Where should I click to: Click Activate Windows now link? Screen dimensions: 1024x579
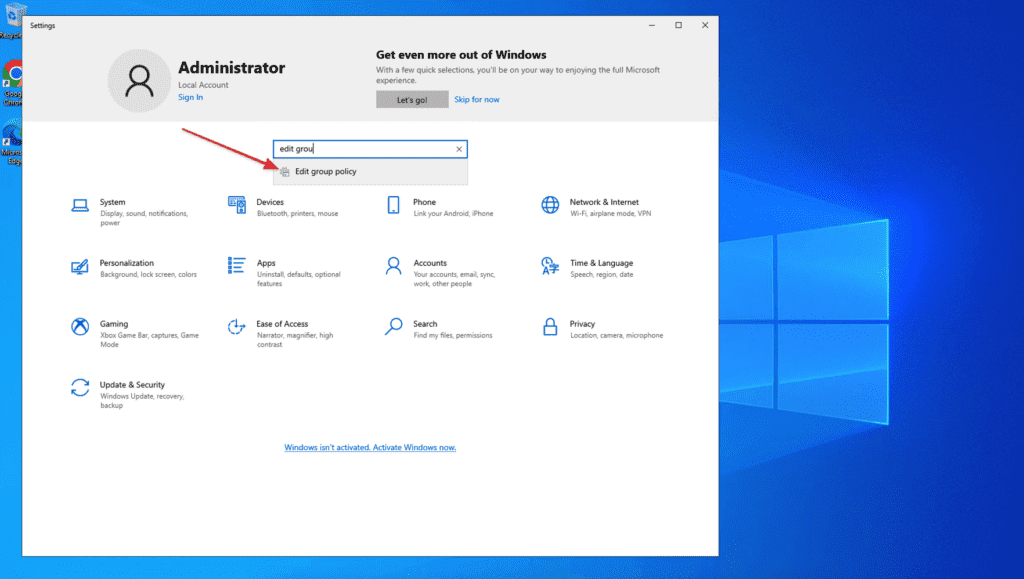tap(370, 448)
